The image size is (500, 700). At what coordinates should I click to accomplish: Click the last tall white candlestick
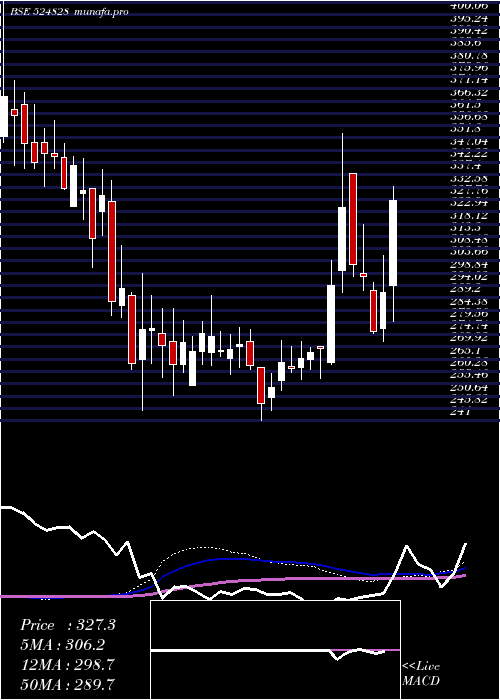[x=393, y=243]
